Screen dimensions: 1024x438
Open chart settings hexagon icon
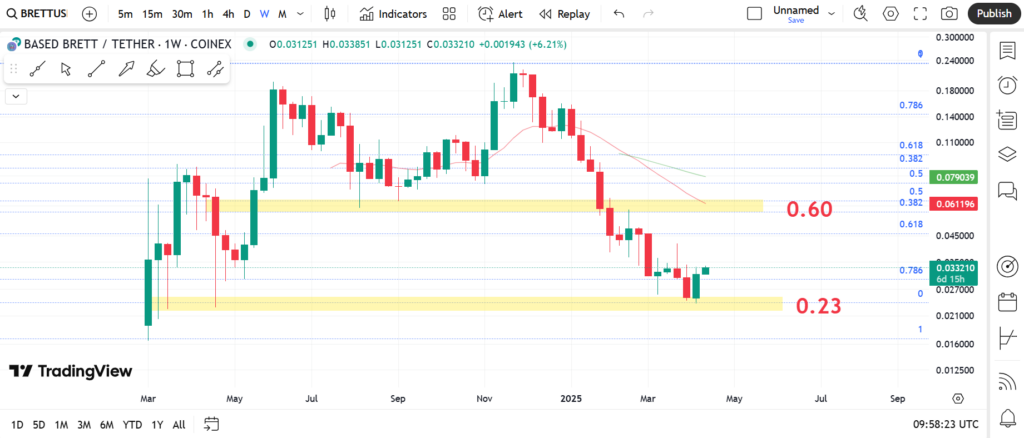click(890, 14)
